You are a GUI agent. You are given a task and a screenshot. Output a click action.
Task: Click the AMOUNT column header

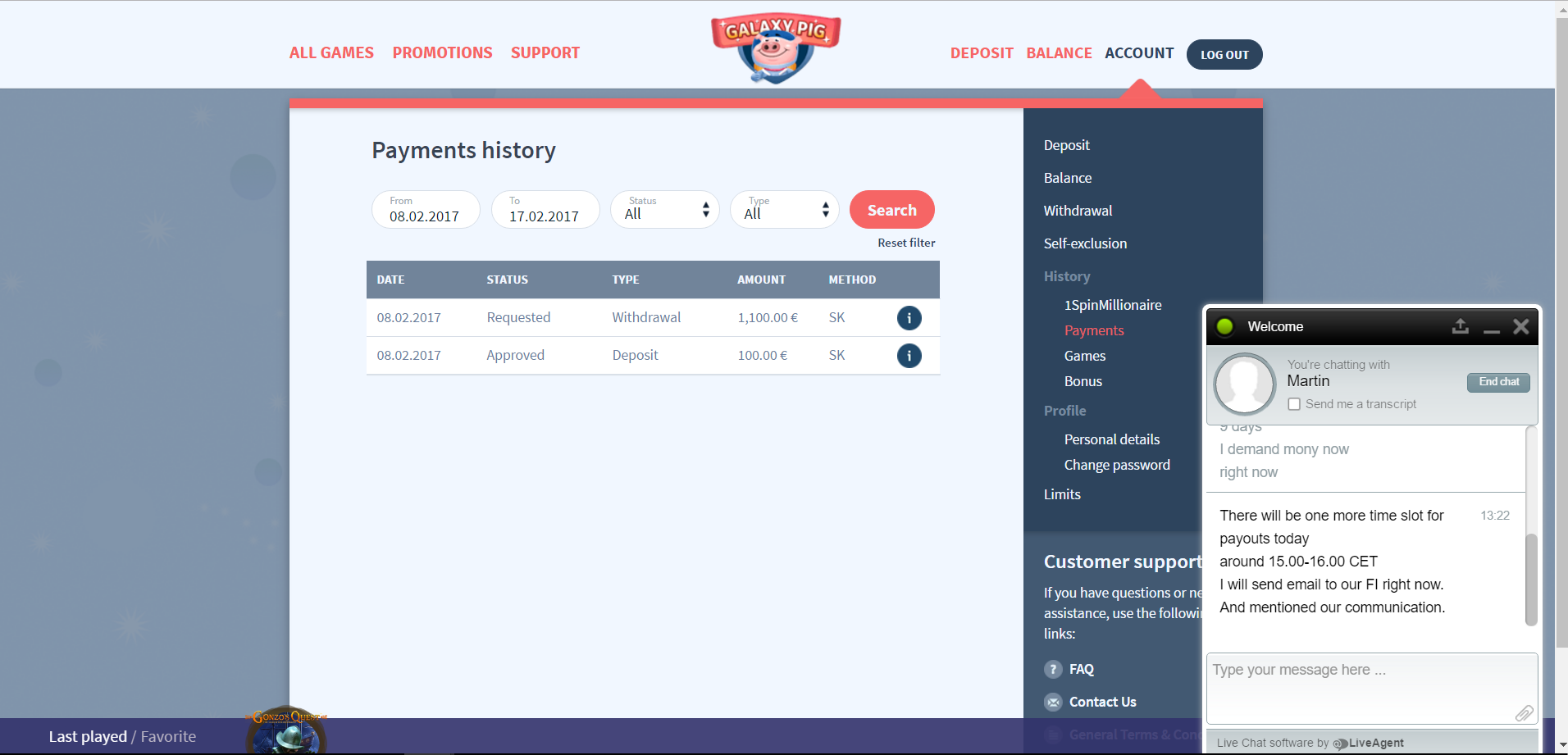point(761,280)
